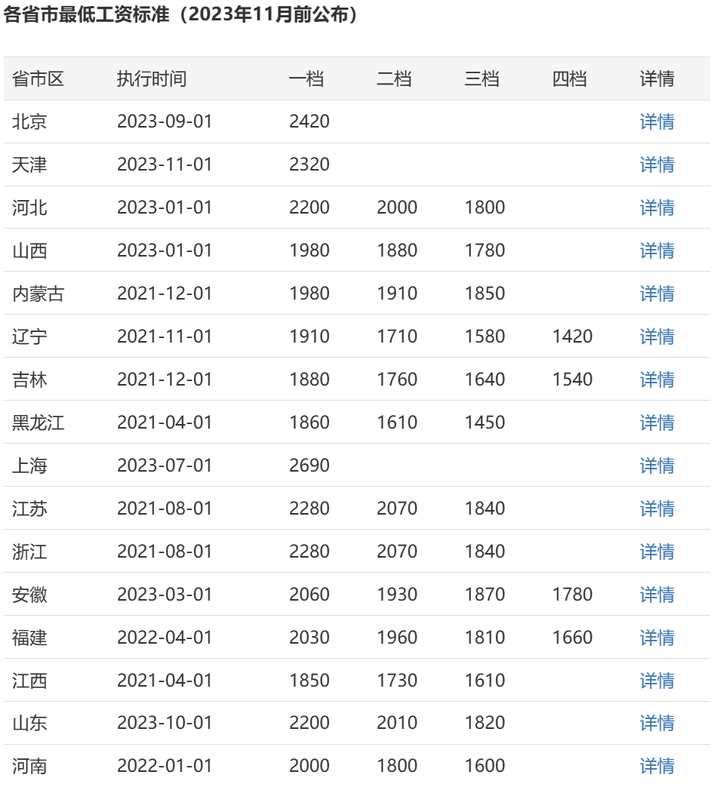This screenshot has width=720, height=787.
Task: Click the date 2021-11-01 for 辽宁
Action: tap(165, 336)
